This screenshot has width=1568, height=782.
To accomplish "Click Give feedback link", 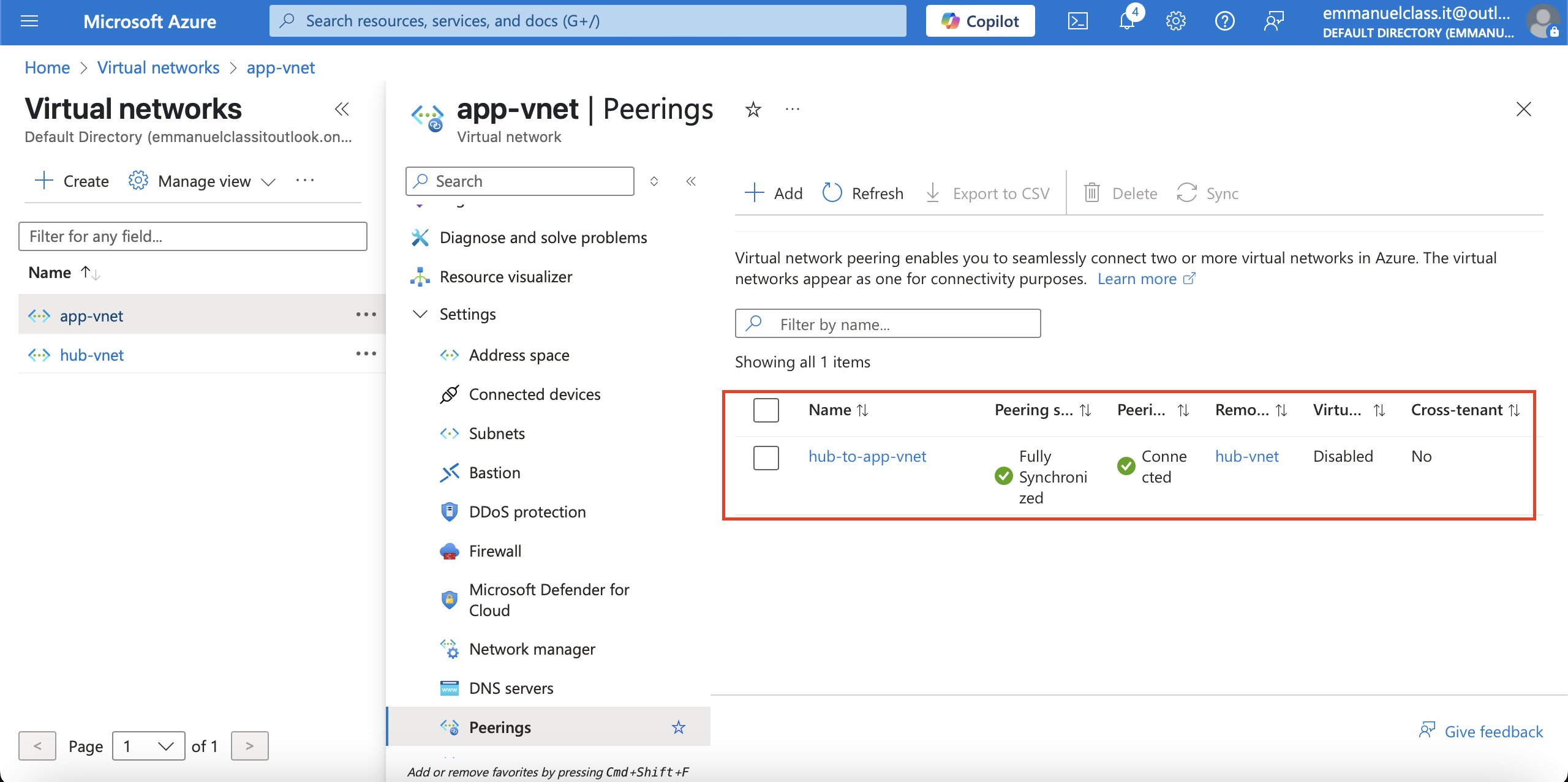I will 1481,732.
